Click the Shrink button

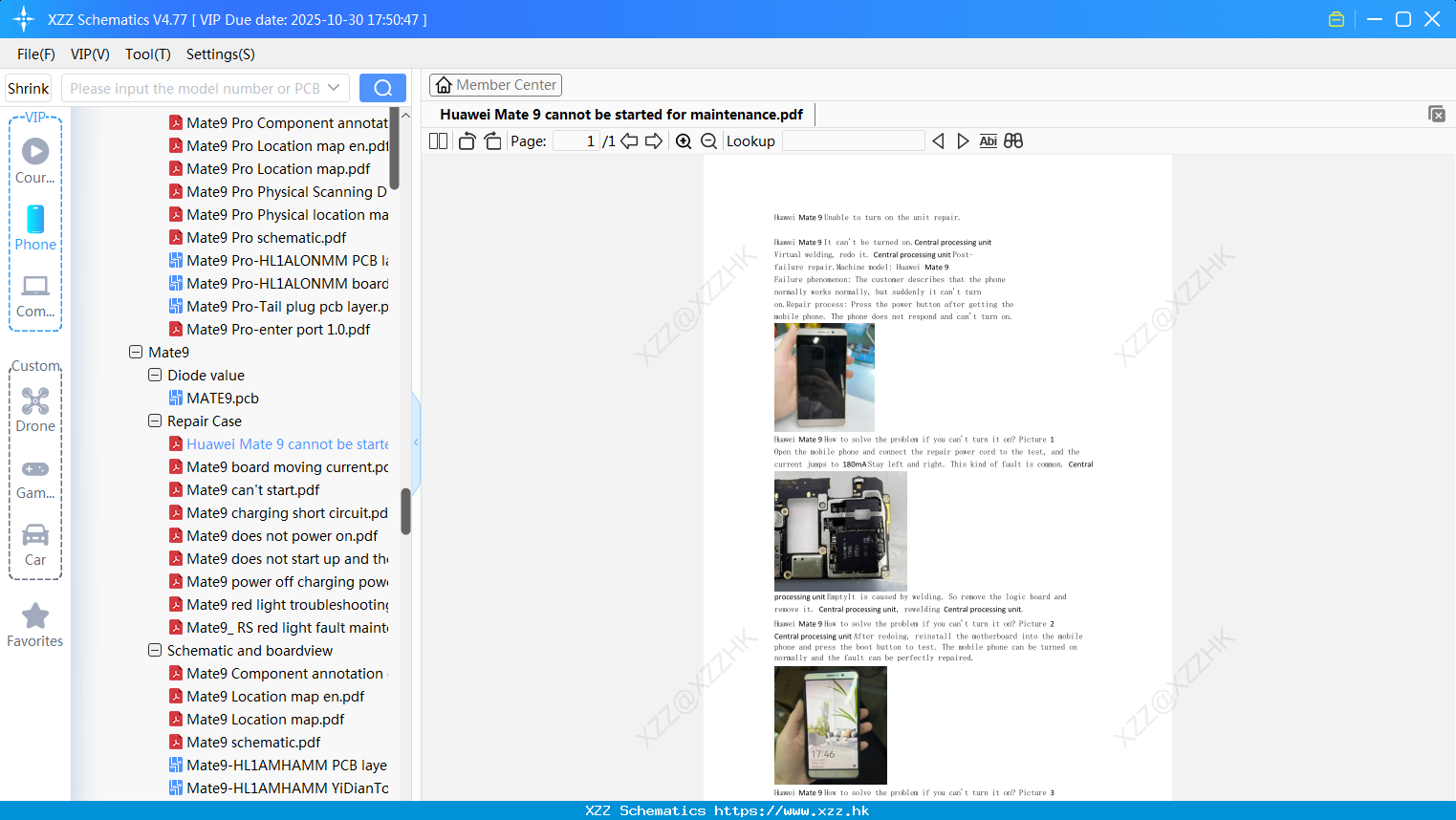pos(29,88)
